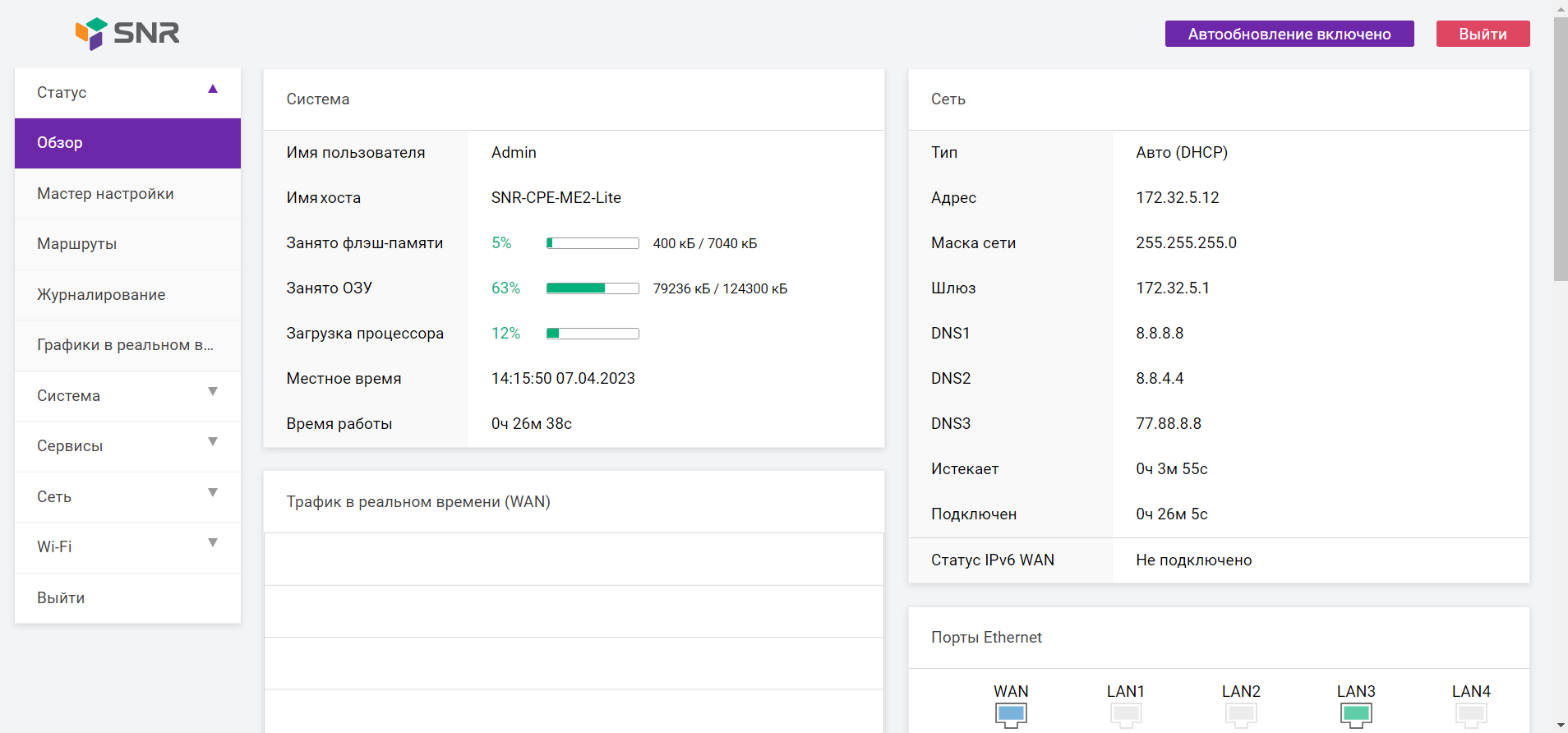Go to Журналирование page
Viewport: 1568px width, 733px height.
click(127, 295)
